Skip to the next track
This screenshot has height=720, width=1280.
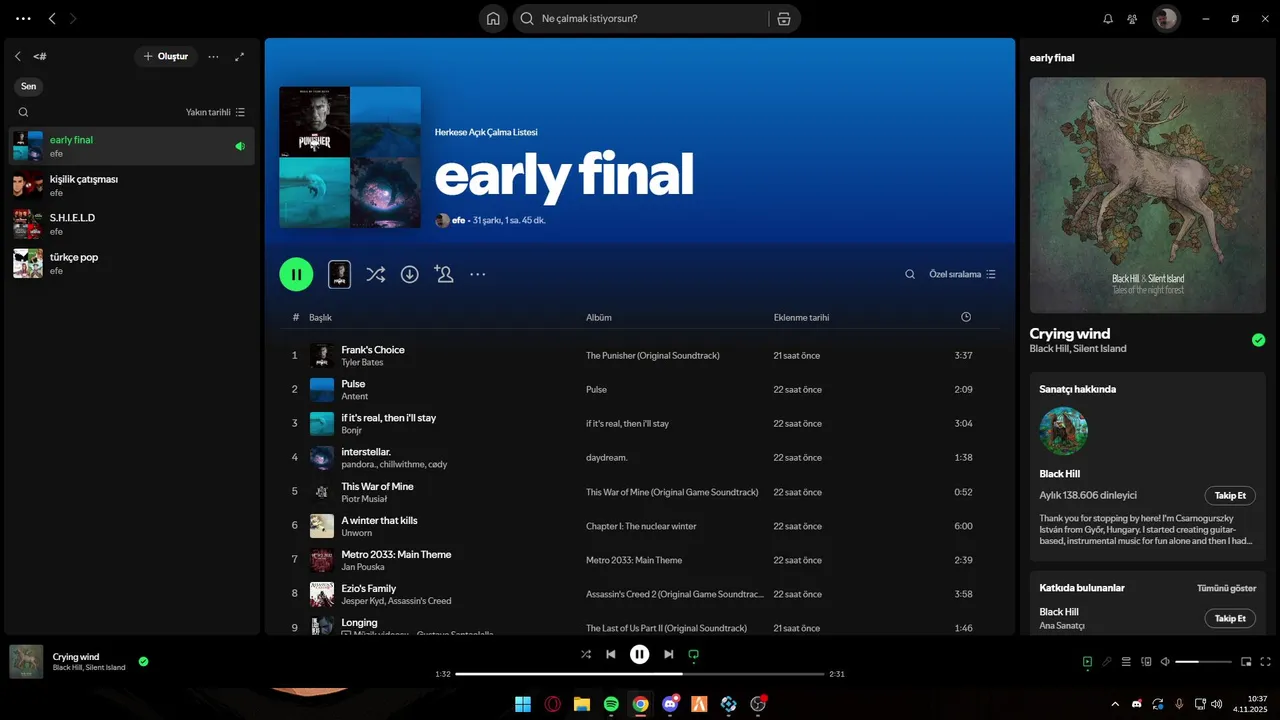tap(669, 654)
